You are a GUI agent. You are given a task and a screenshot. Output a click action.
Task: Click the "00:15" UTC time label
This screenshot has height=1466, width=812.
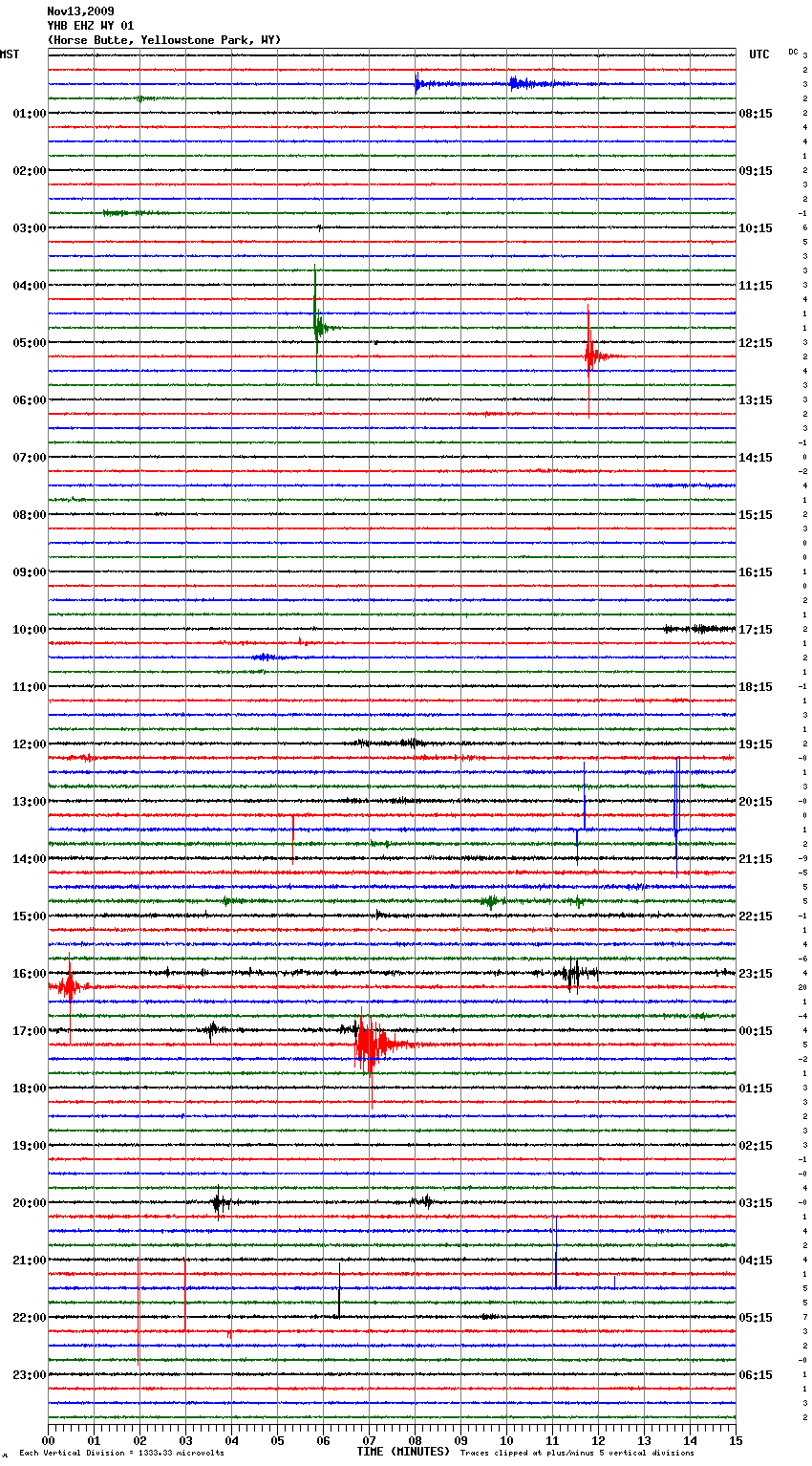[756, 1031]
